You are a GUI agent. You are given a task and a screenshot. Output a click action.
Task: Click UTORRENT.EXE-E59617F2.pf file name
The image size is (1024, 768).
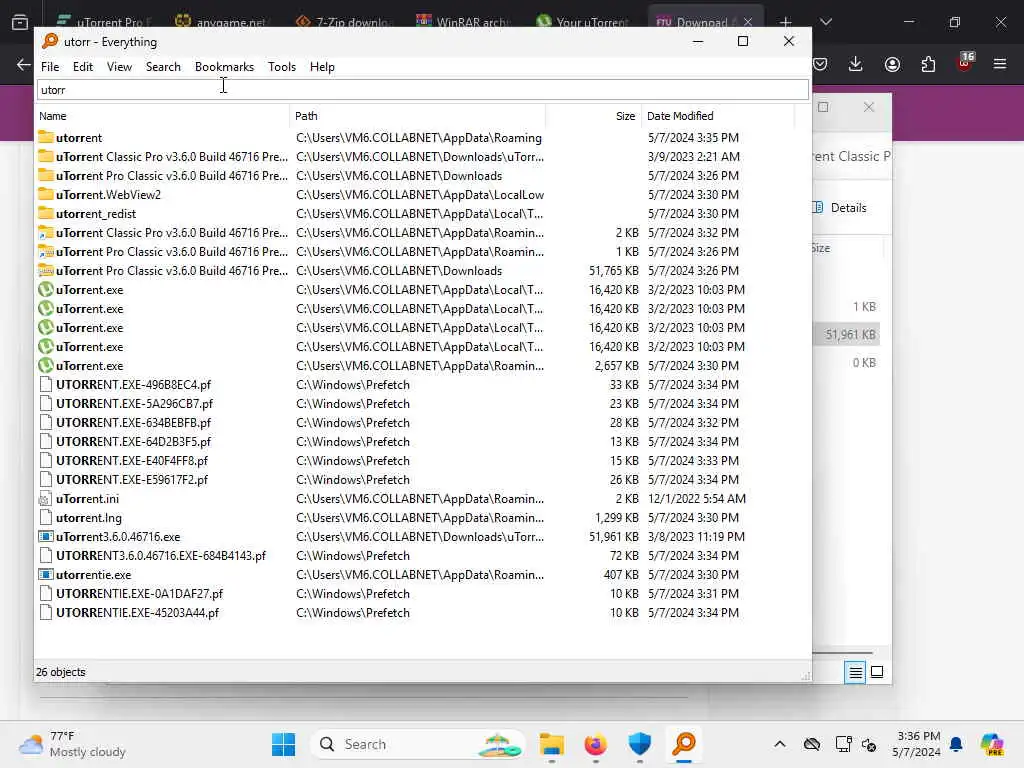click(x=132, y=479)
